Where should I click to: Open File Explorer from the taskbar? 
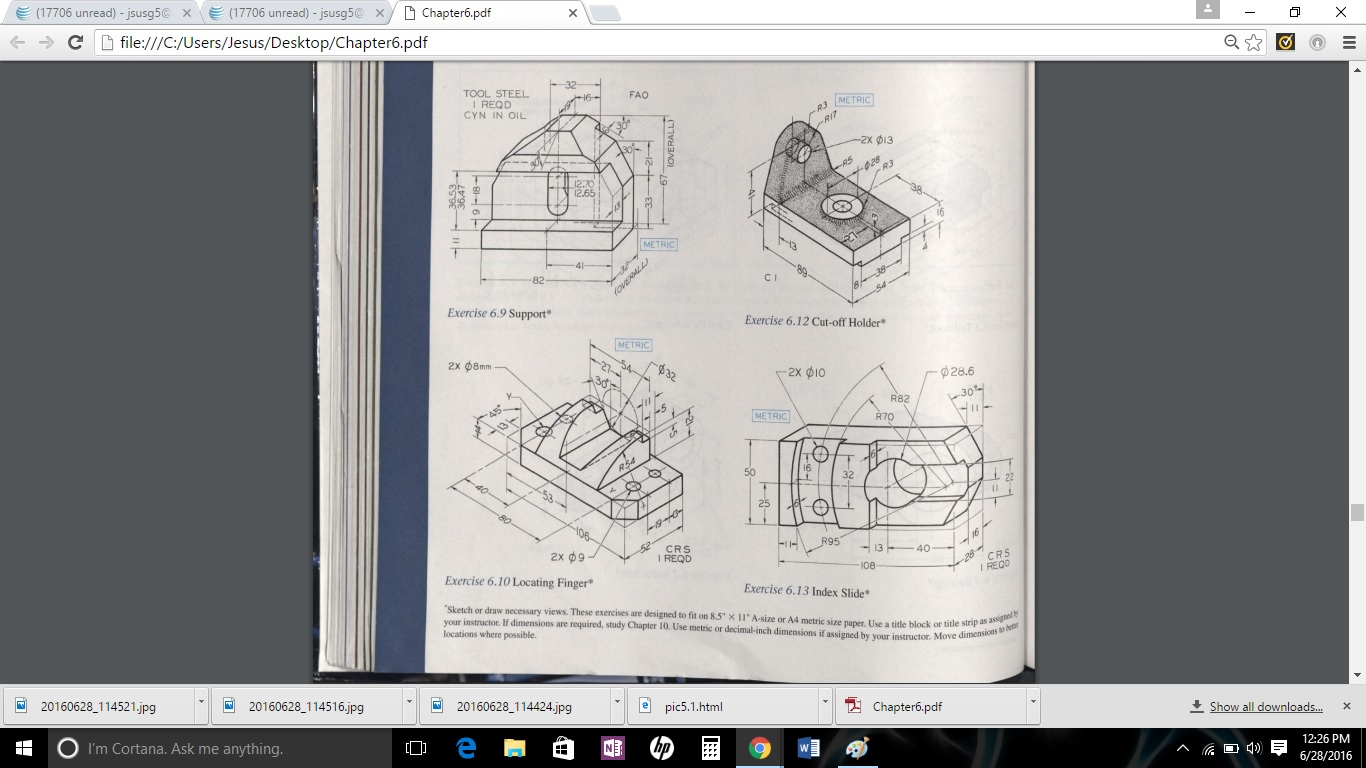pyautogui.click(x=513, y=746)
